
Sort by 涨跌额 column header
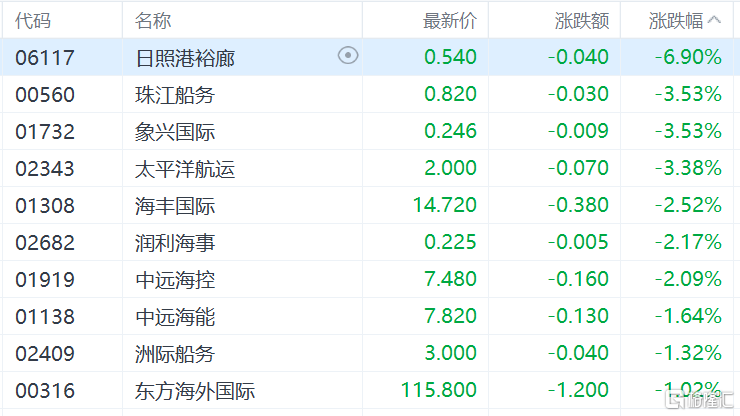(582, 21)
